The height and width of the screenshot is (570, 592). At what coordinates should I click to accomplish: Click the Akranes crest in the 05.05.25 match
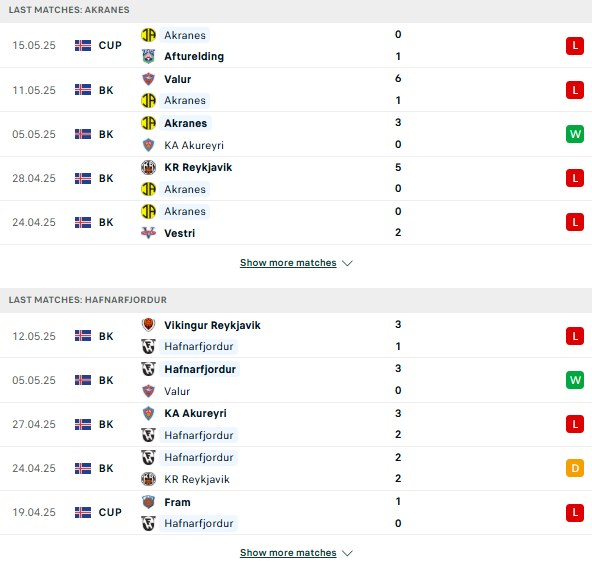[148, 123]
